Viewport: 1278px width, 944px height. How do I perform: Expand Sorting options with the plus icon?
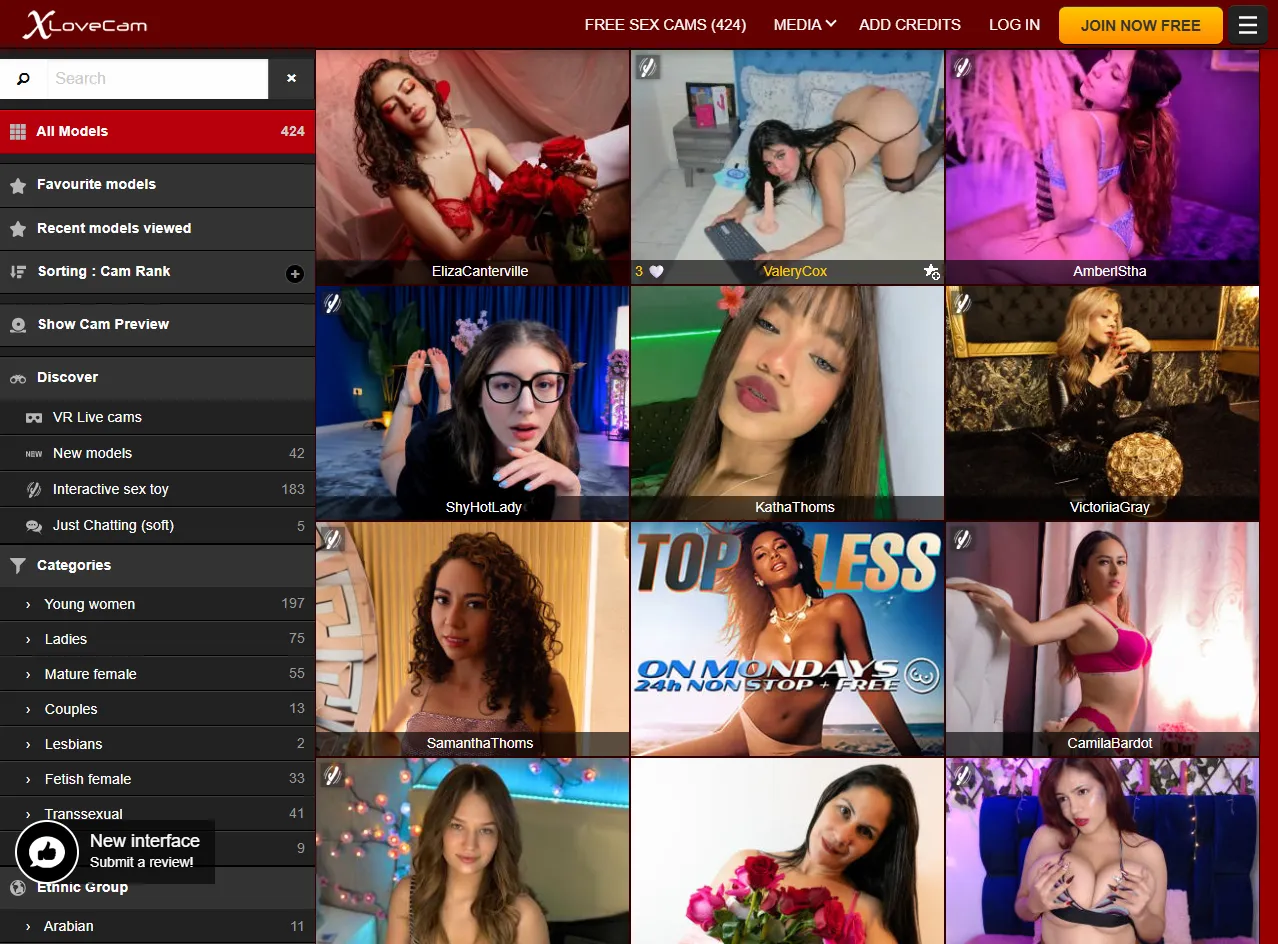pyautogui.click(x=295, y=272)
